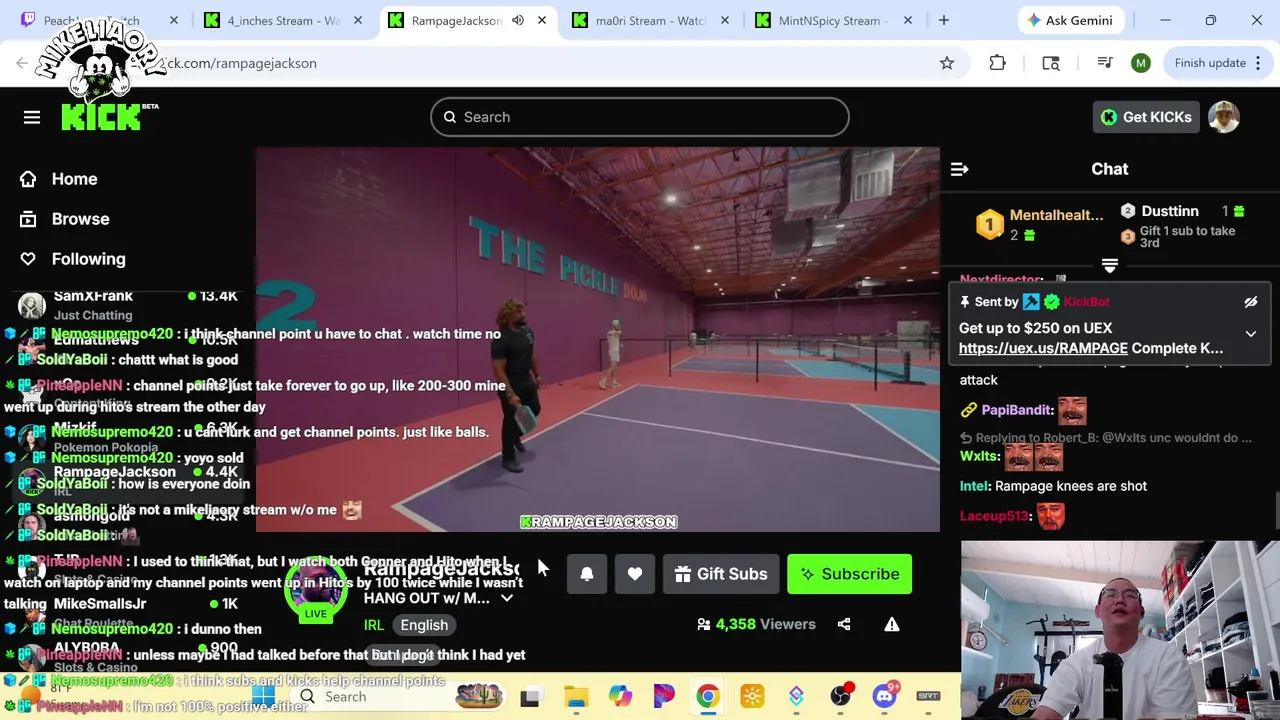Open SamXFrank channel in sidebar
The width and height of the screenshot is (1280, 720).
(x=128, y=304)
